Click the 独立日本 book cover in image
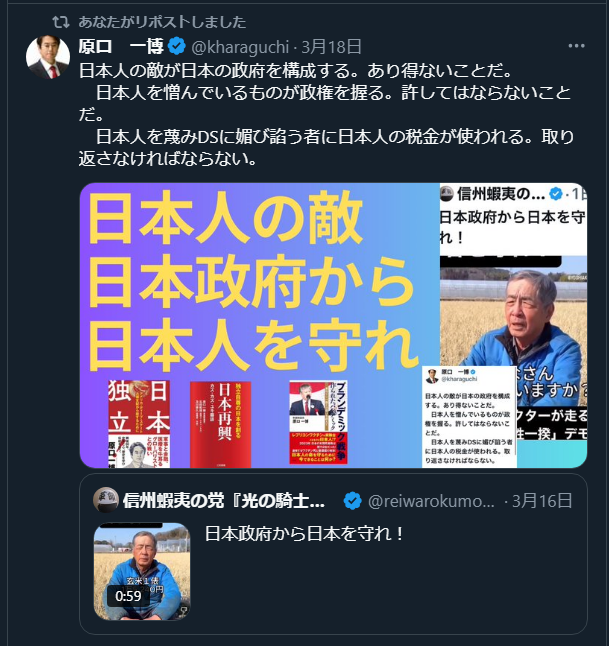Image resolution: width=609 pixels, height=646 pixels. pos(139,424)
